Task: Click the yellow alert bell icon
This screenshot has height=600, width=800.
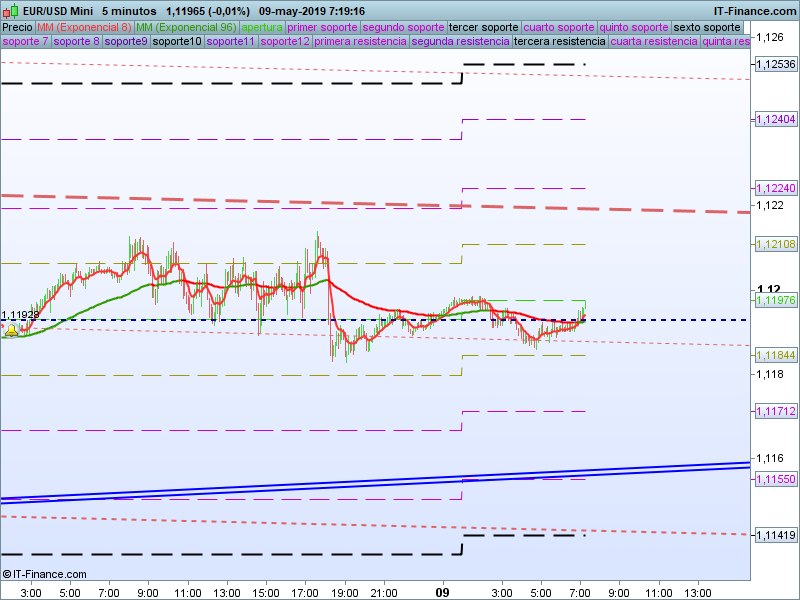Action: pos(11,329)
